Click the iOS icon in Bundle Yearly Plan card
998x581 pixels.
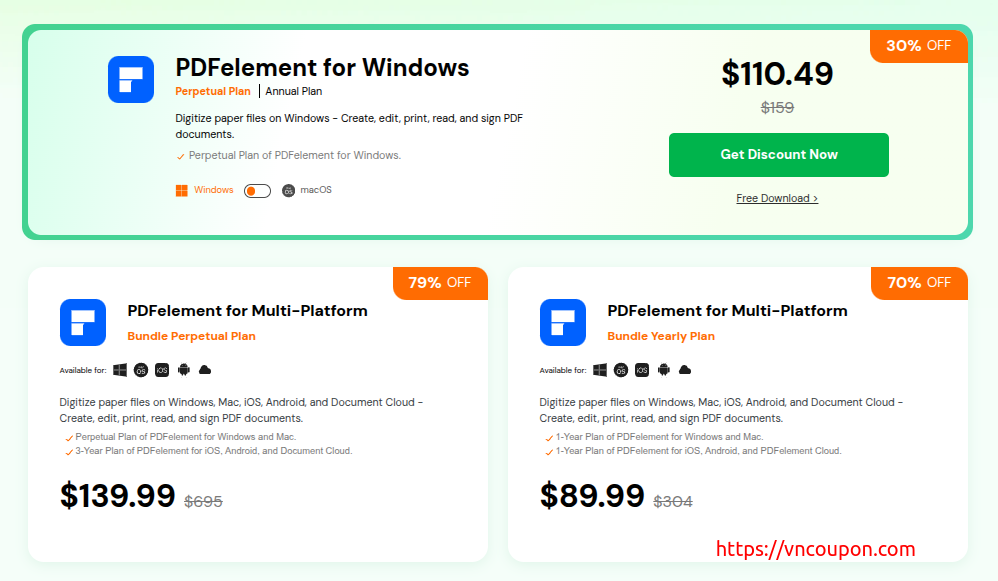(642, 370)
